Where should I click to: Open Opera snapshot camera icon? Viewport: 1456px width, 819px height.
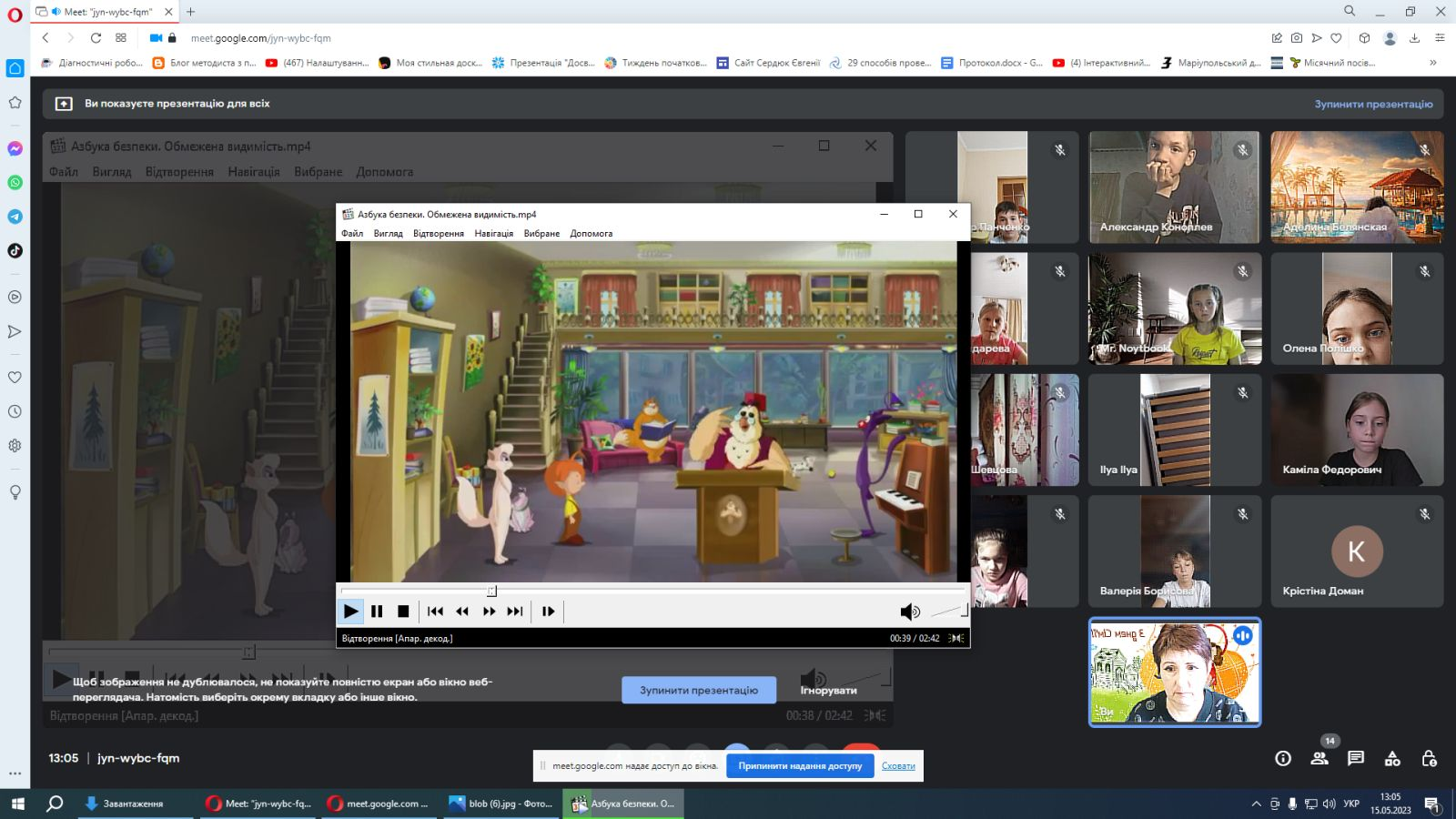[x=1296, y=38]
